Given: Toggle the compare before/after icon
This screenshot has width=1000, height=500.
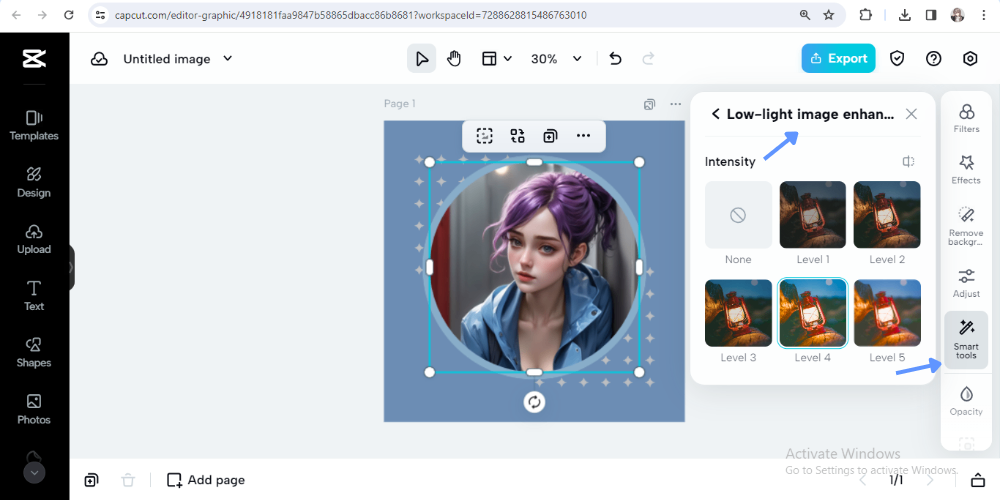Looking at the screenshot, I should (x=909, y=161).
